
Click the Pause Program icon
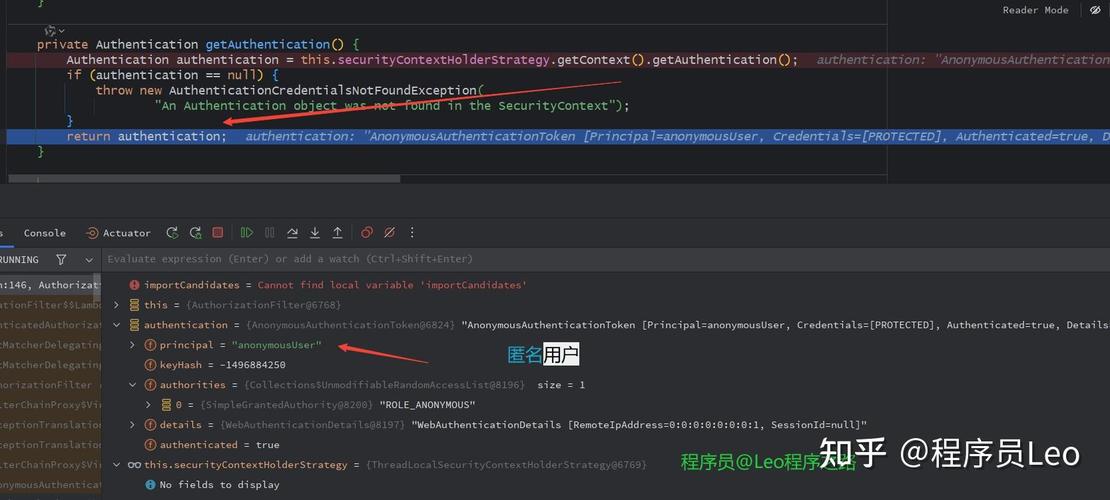pos(270,232)
